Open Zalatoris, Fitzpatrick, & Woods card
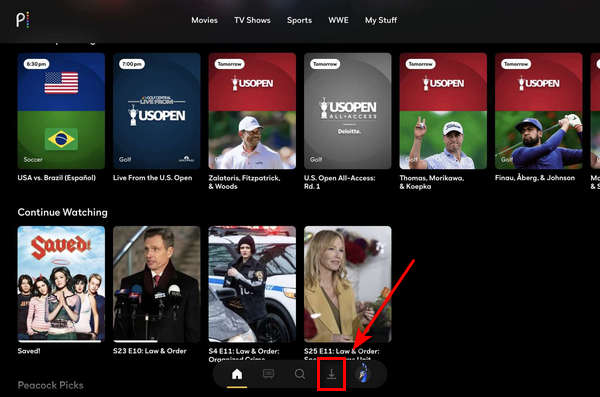This screenshot has height=397, width=600. point(252,111)
